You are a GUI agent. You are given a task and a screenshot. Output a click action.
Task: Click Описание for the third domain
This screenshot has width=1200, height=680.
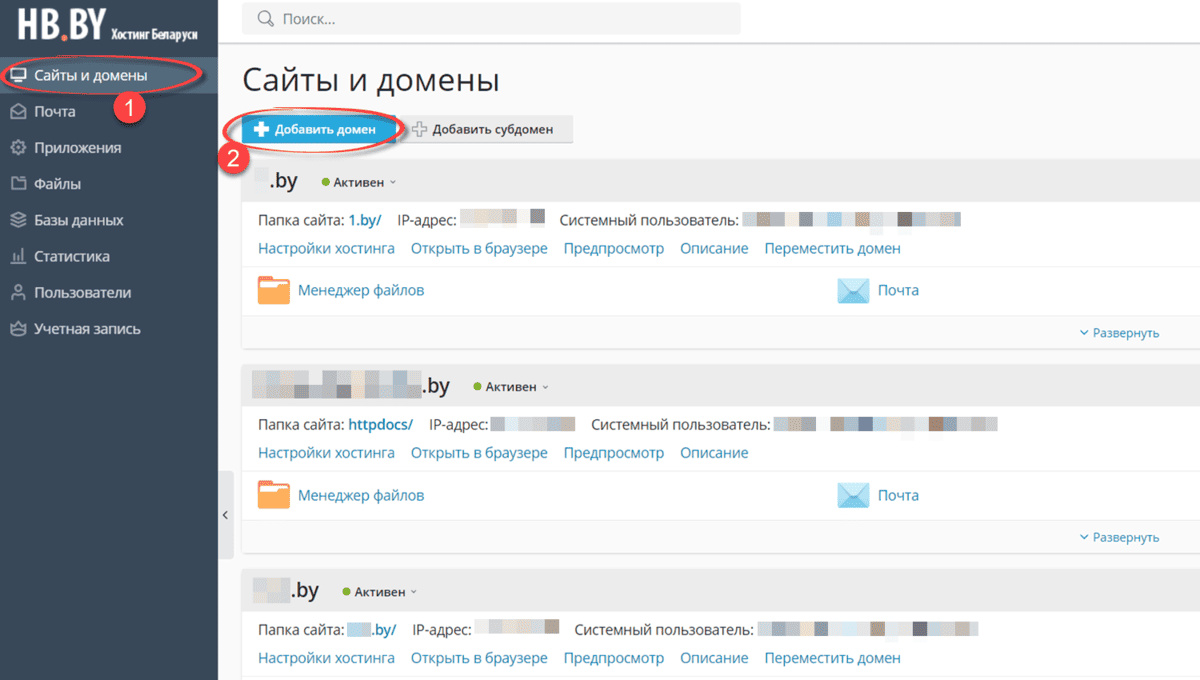point(714,658)
